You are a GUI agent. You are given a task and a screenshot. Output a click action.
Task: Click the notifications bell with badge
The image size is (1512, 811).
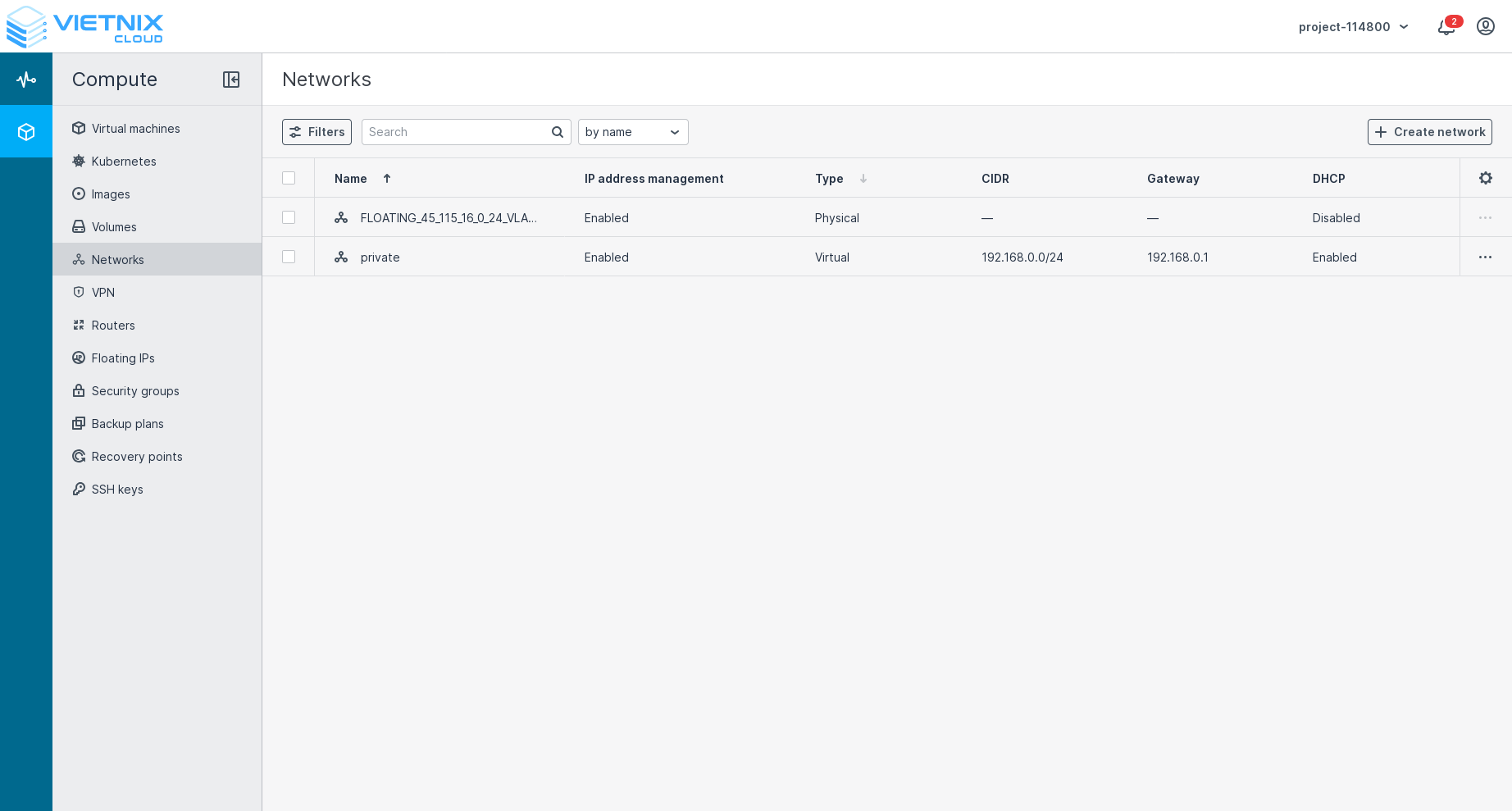click(x=1446, y=26)
